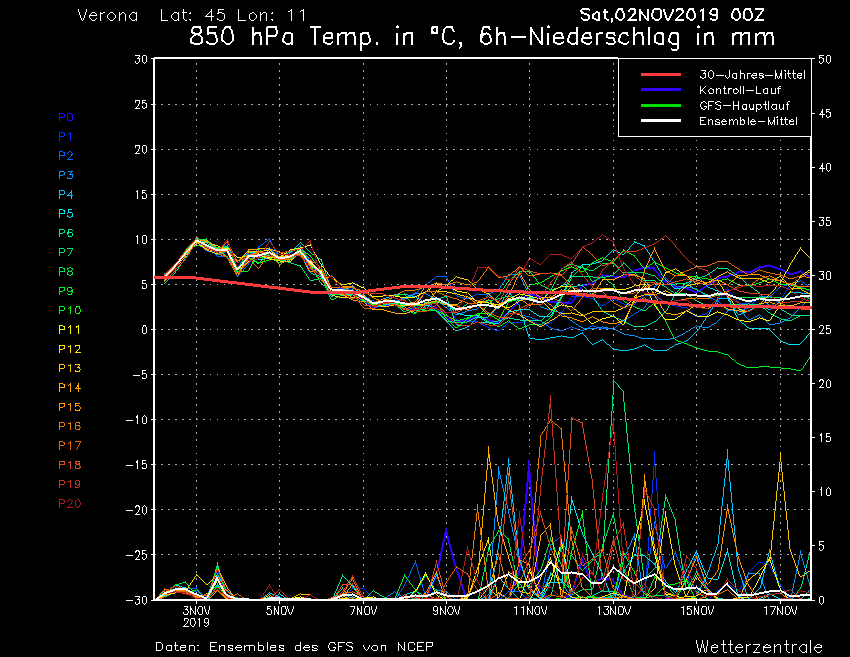850x657 pixels.
Task: Click the P14 ensemble member label
Action: tap(69, 388)
